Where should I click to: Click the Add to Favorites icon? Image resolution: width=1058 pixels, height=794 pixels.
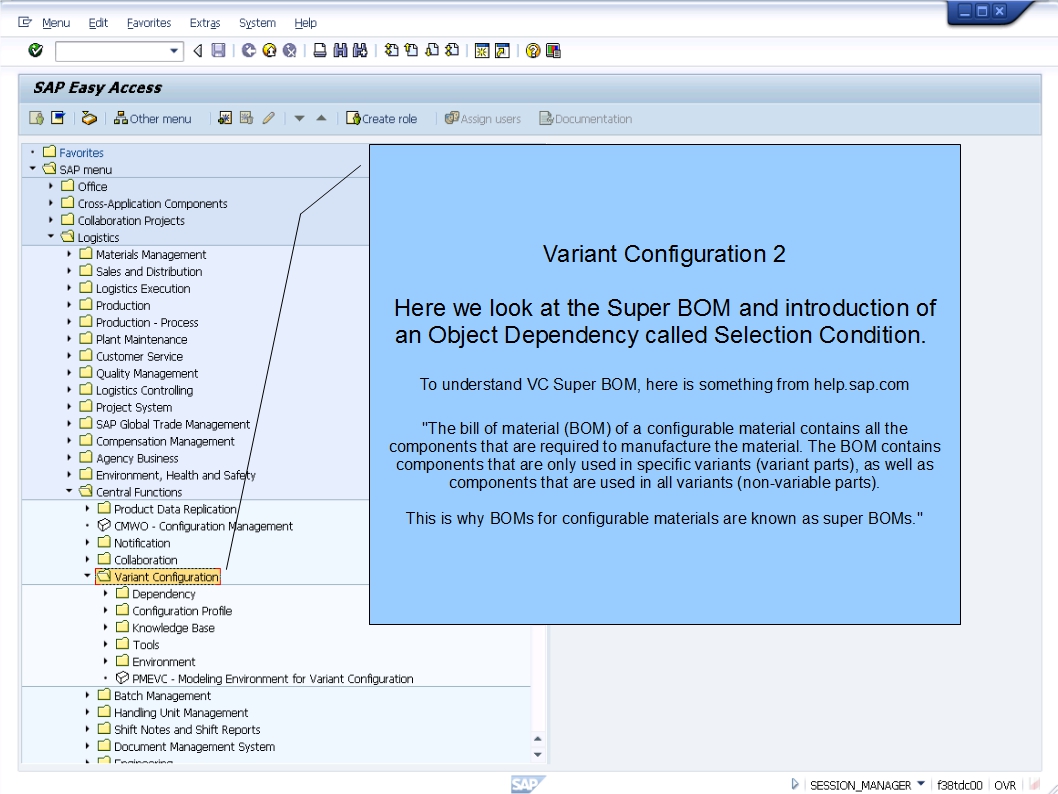point(225,119)
